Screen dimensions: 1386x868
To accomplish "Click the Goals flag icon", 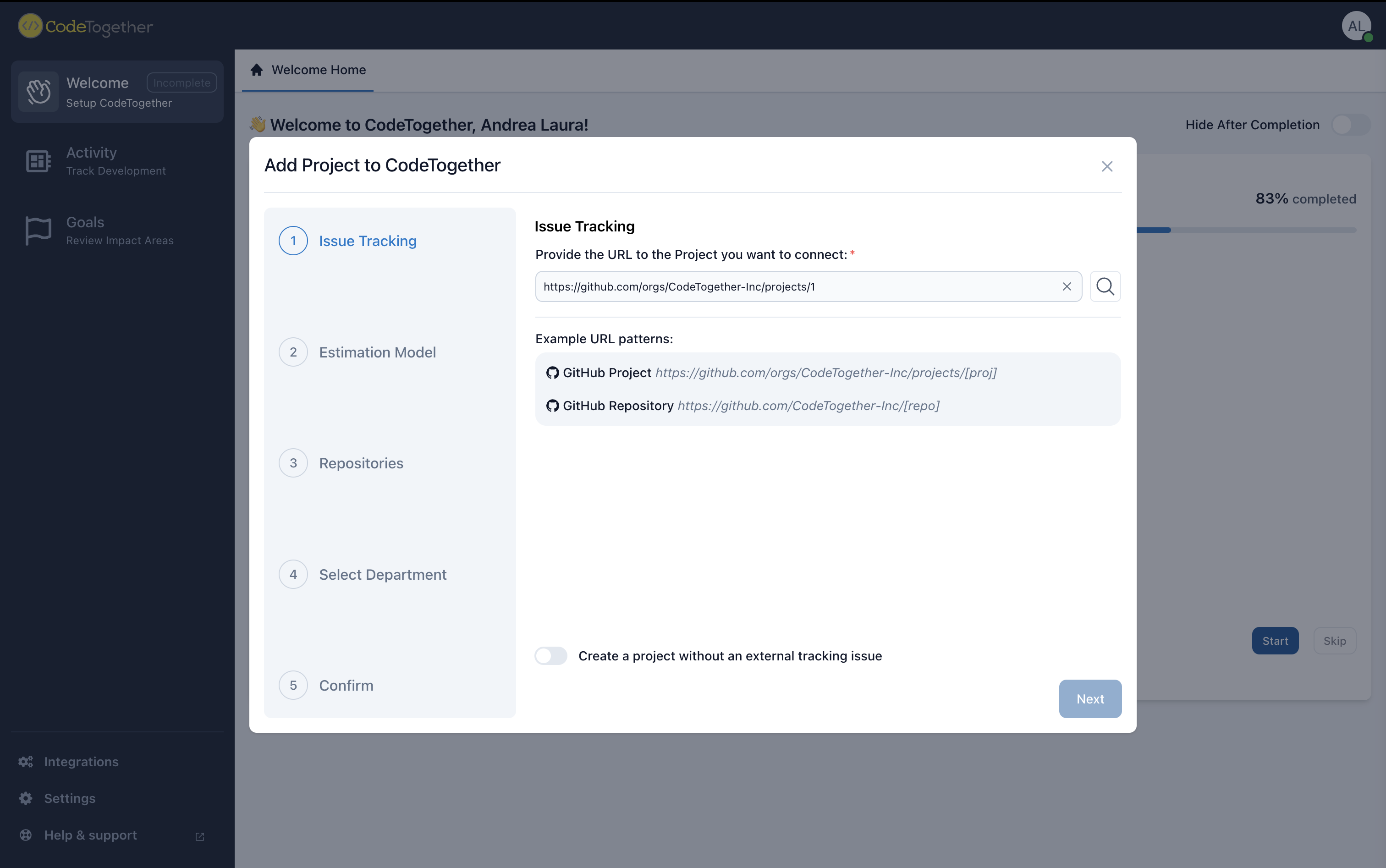I will tap(38, 231).
